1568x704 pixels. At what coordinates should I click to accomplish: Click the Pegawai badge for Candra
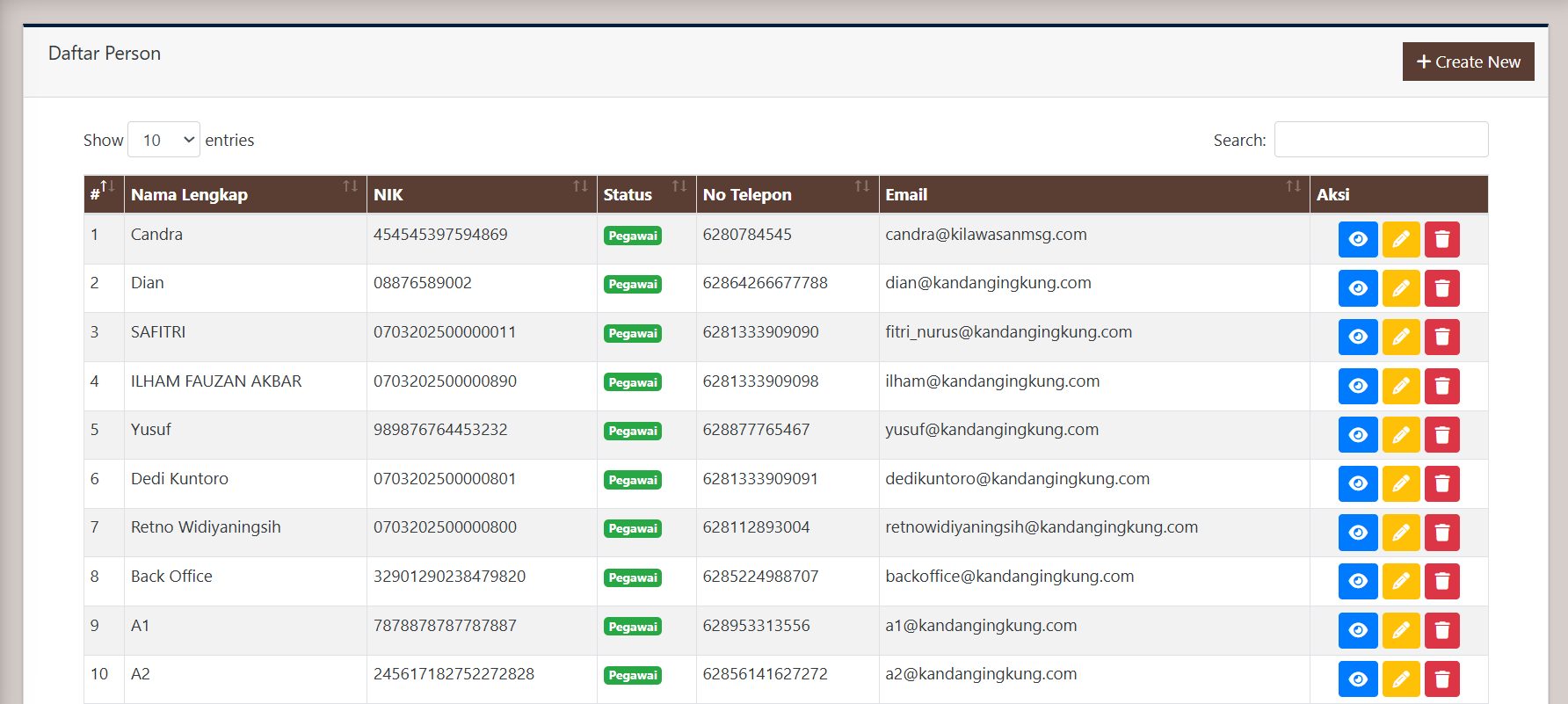633,236
